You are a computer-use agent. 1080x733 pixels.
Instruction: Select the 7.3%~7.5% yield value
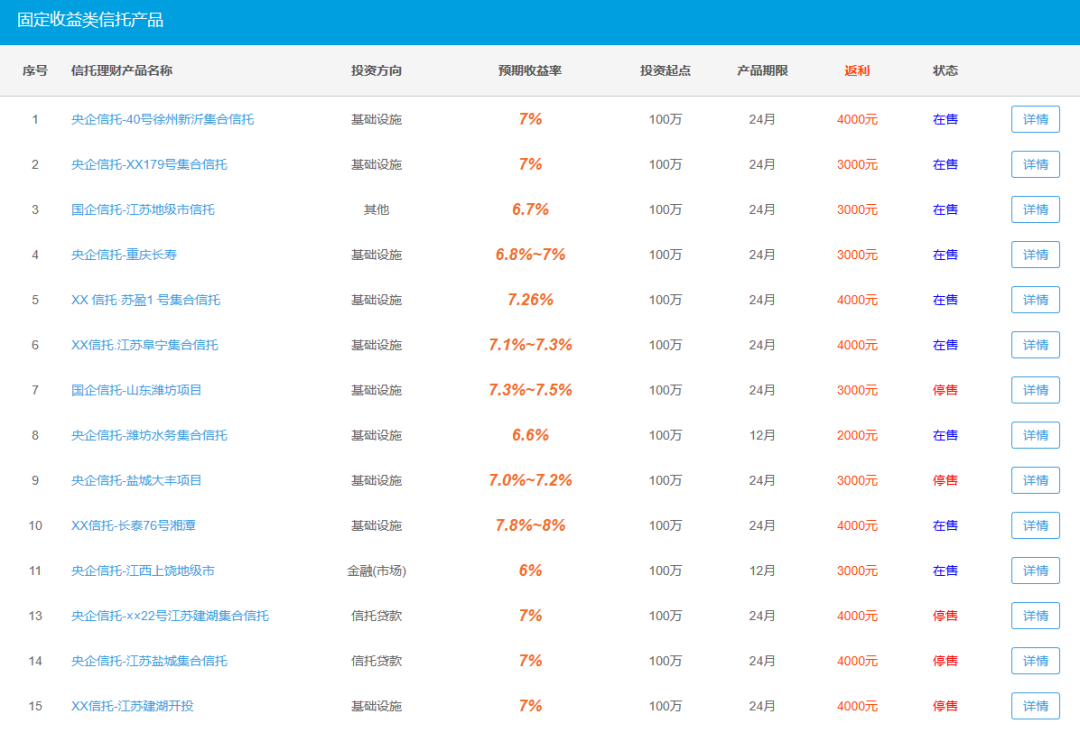tap(530, 390)
